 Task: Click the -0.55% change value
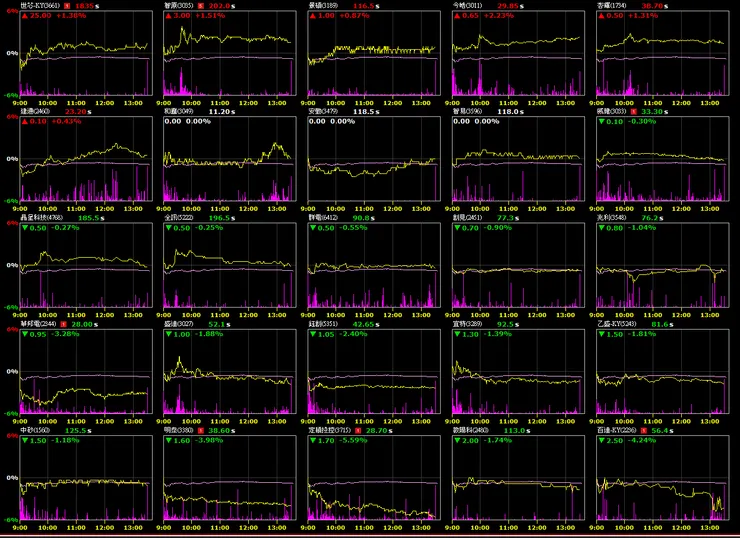point(353,227)
